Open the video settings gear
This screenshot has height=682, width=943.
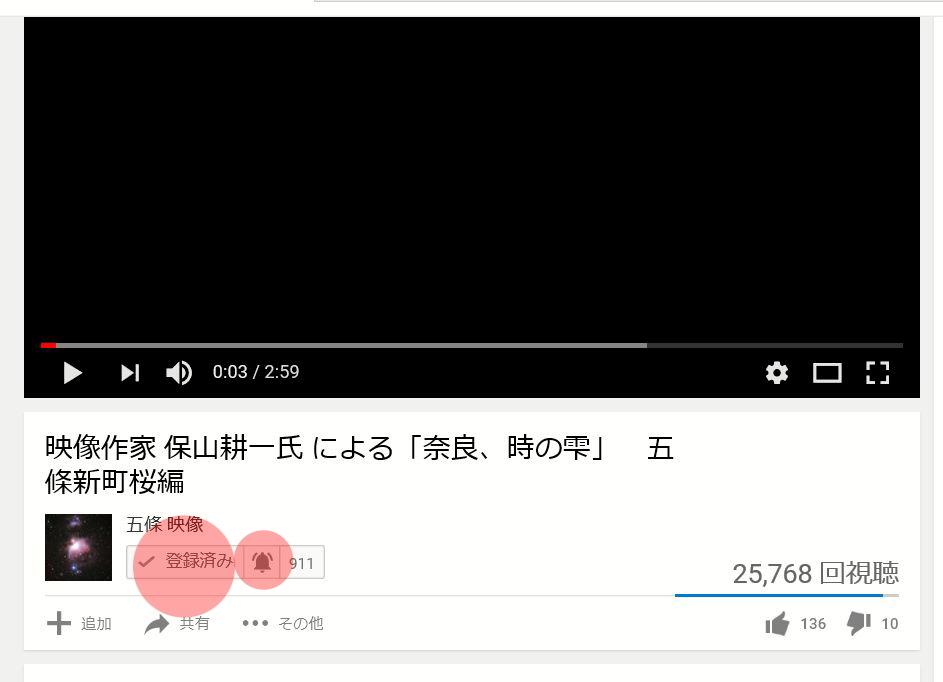pos(776,373)
